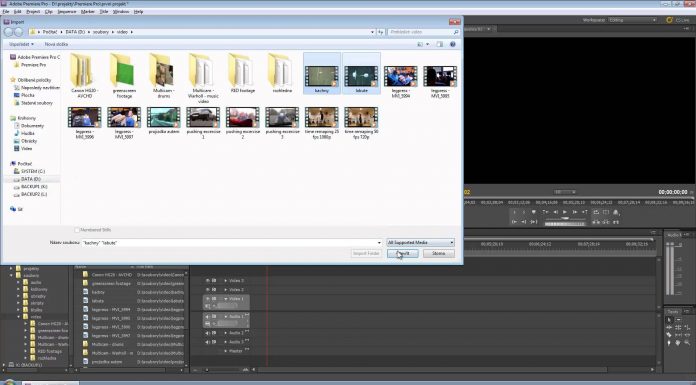This screenshot has height=385, width=696.
Task: Click the Set Unnumbered Marker icon
Action: 534,213
